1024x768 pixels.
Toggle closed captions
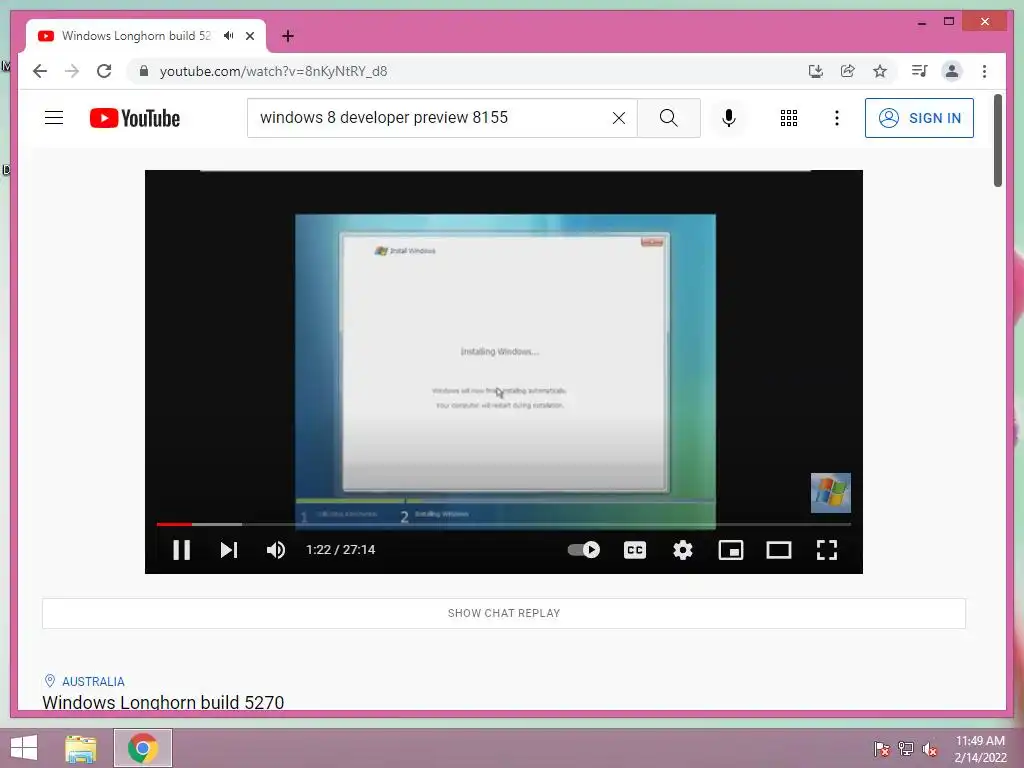[635, 550]
